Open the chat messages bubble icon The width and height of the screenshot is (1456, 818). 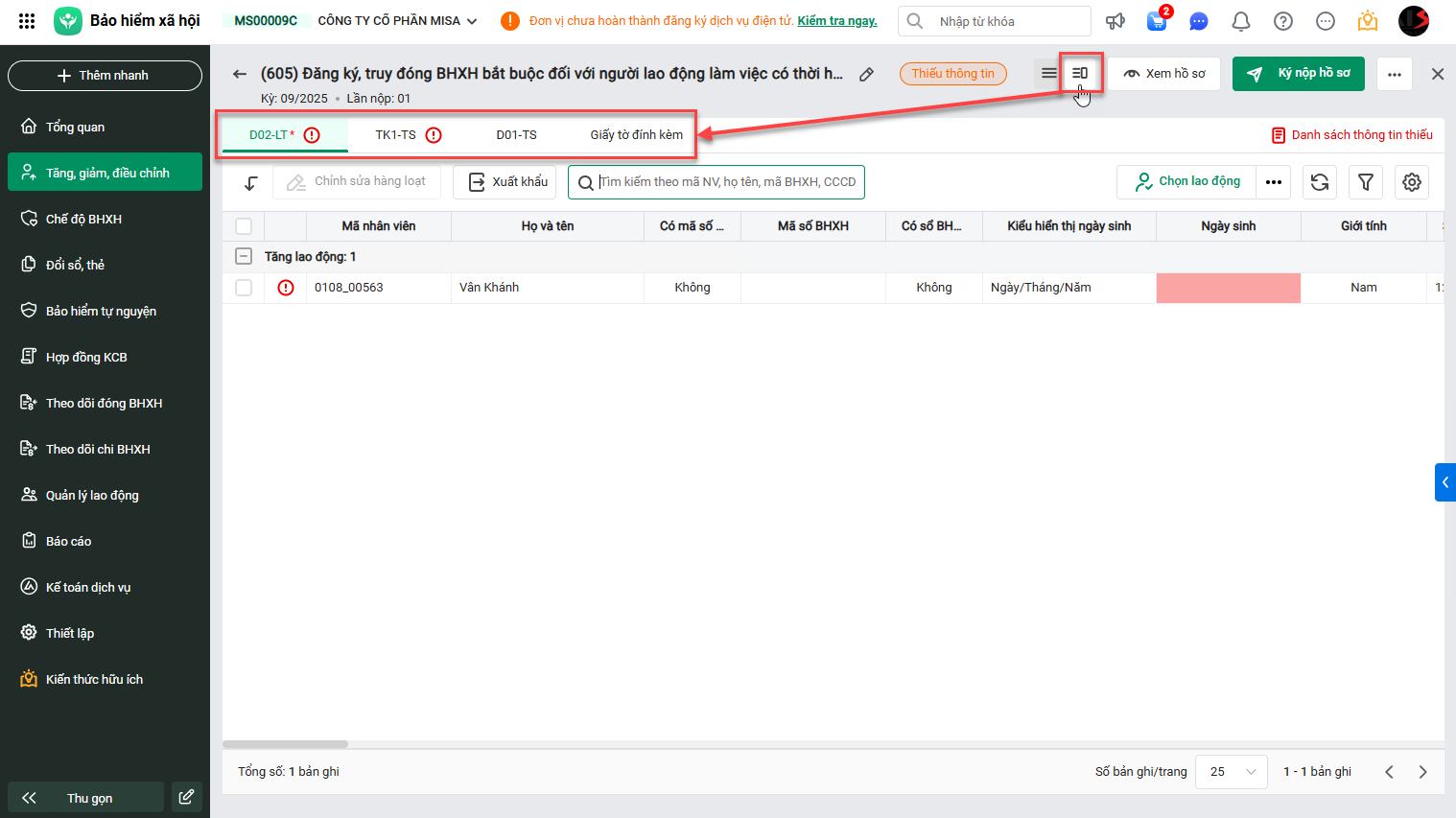(1199, 21)
